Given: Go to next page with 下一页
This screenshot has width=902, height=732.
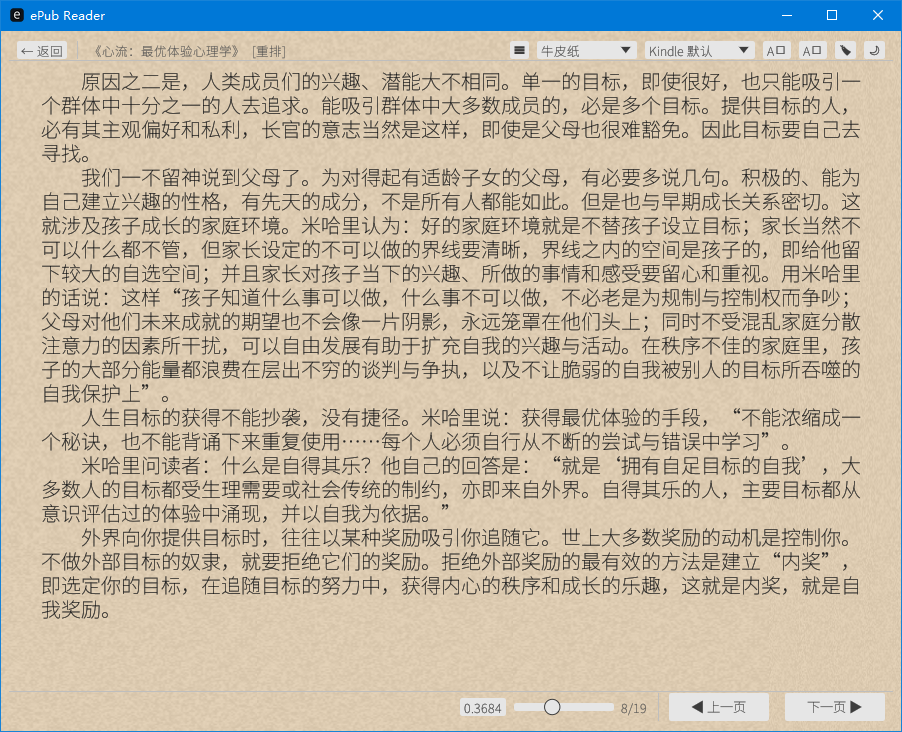Looking at the screenshot, I should tap(835, 707).
